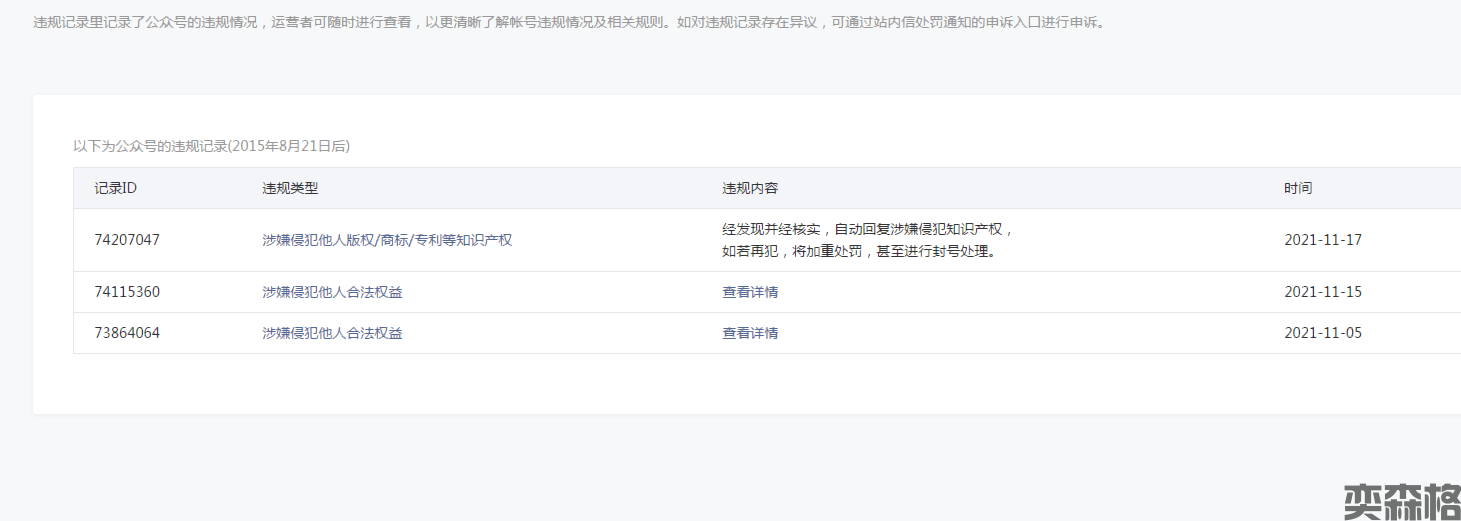The height and width of the screenshot is (521, 1461).
Task: Open 查看详情 for record 74115360
Action: pos(750,292)
